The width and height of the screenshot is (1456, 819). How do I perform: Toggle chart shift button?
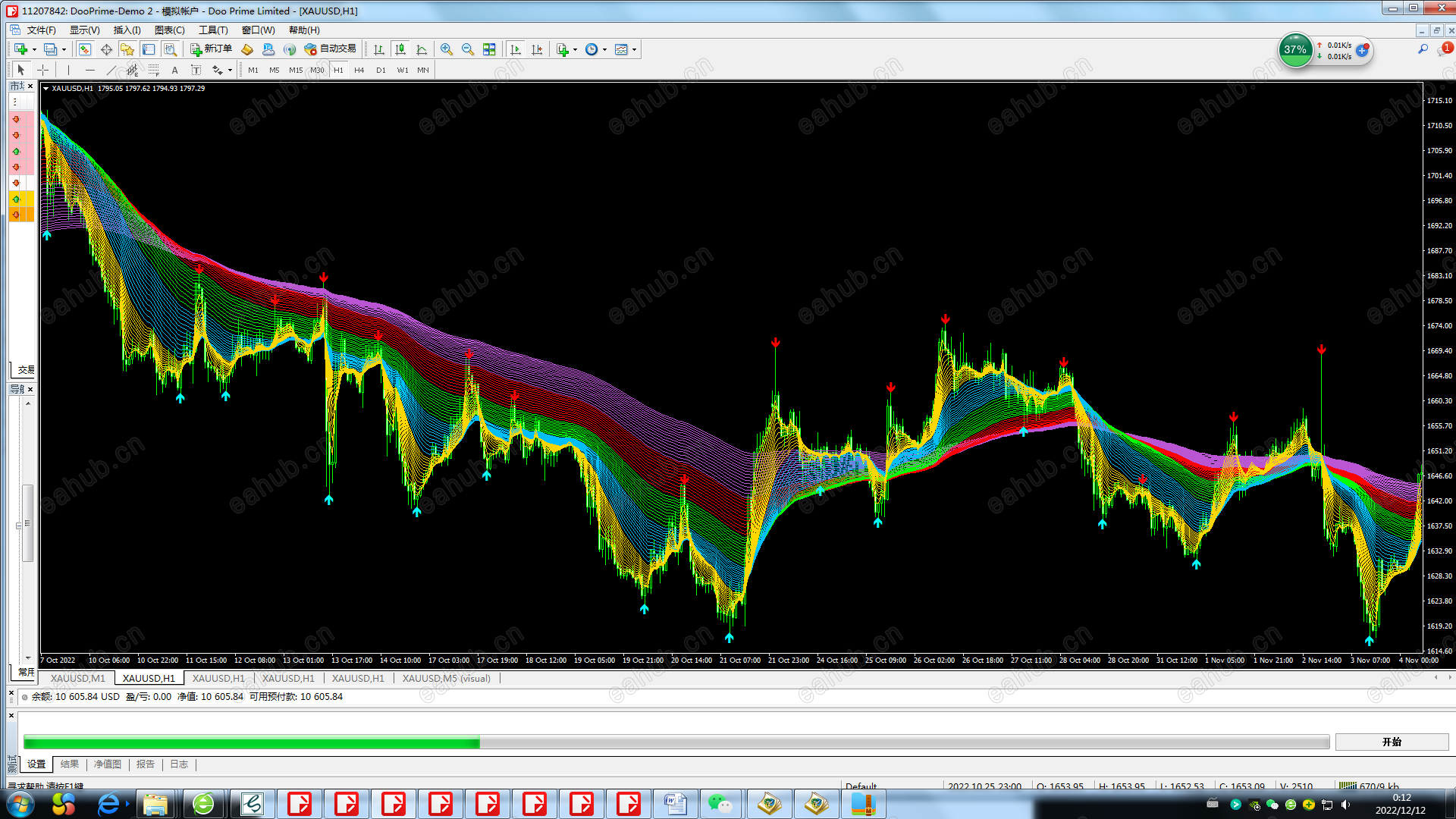pyautogui.click(x=537, y=49)
